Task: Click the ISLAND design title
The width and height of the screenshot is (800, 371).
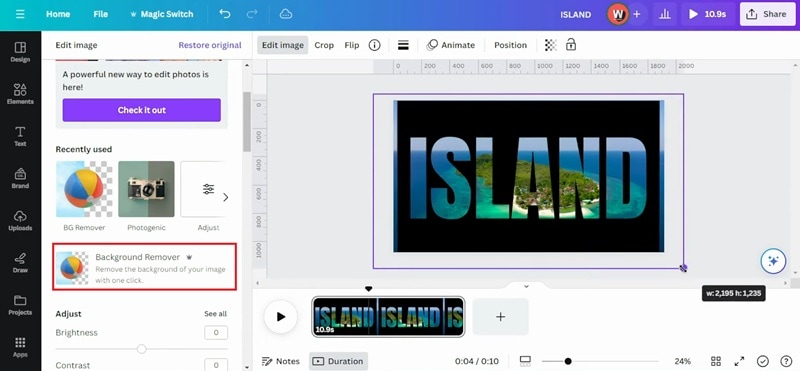Action: click(x=576, y=14)
